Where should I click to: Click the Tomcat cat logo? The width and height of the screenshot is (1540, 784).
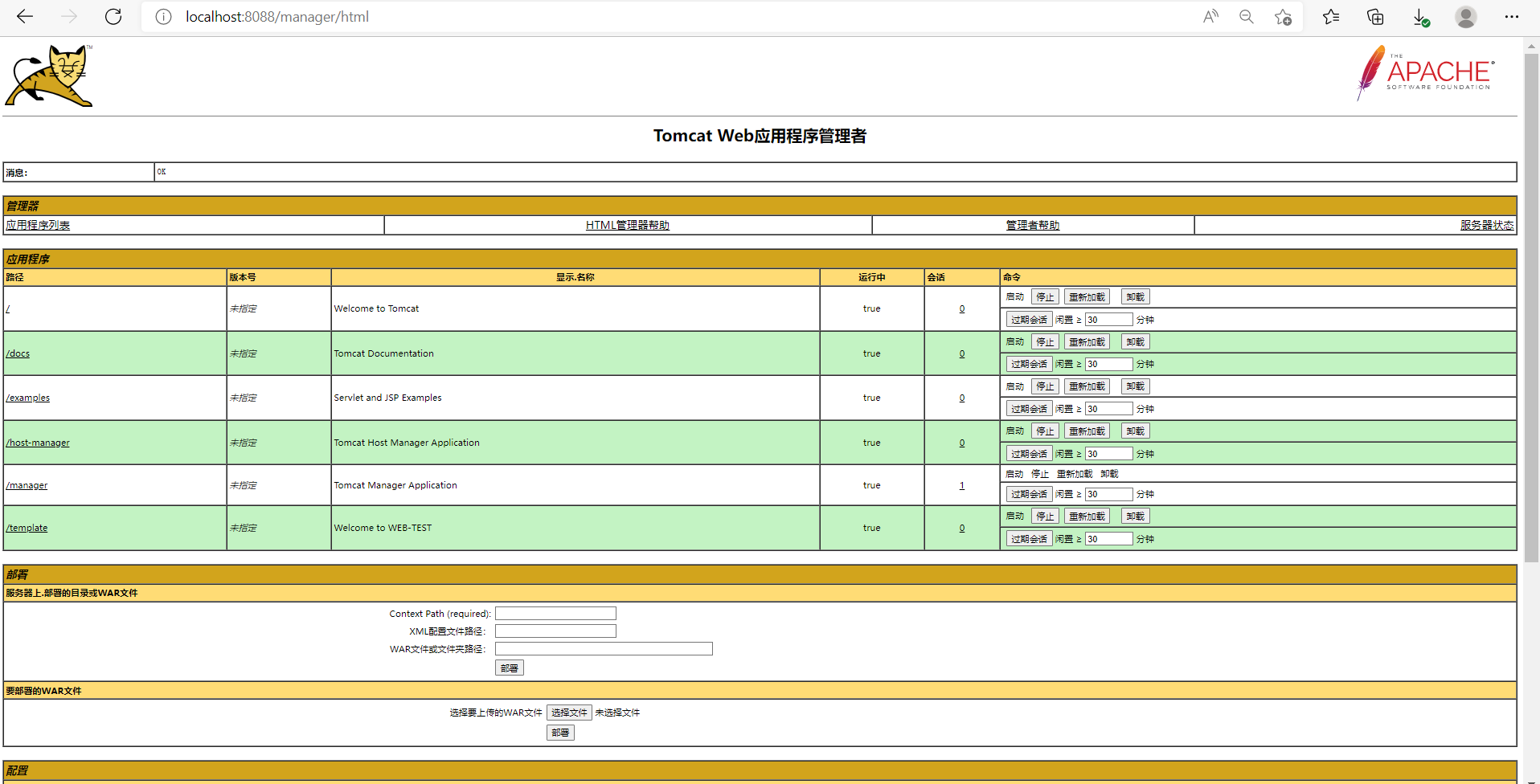click(49, 76)
